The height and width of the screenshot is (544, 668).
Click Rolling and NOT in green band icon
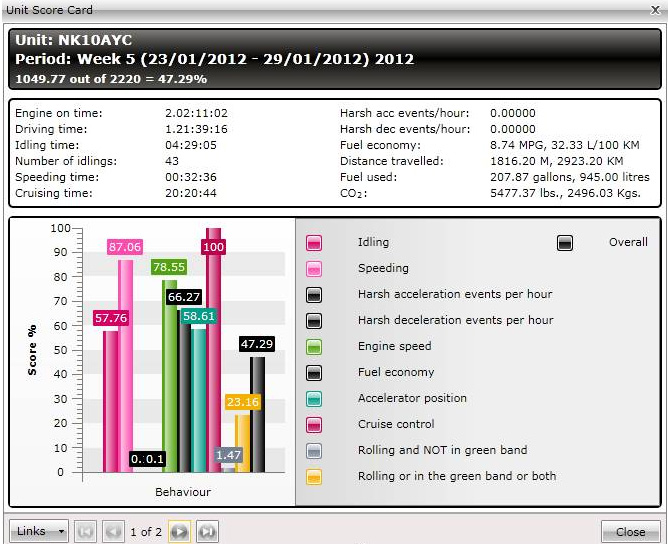pyautogui.click(x=314, y=451)
